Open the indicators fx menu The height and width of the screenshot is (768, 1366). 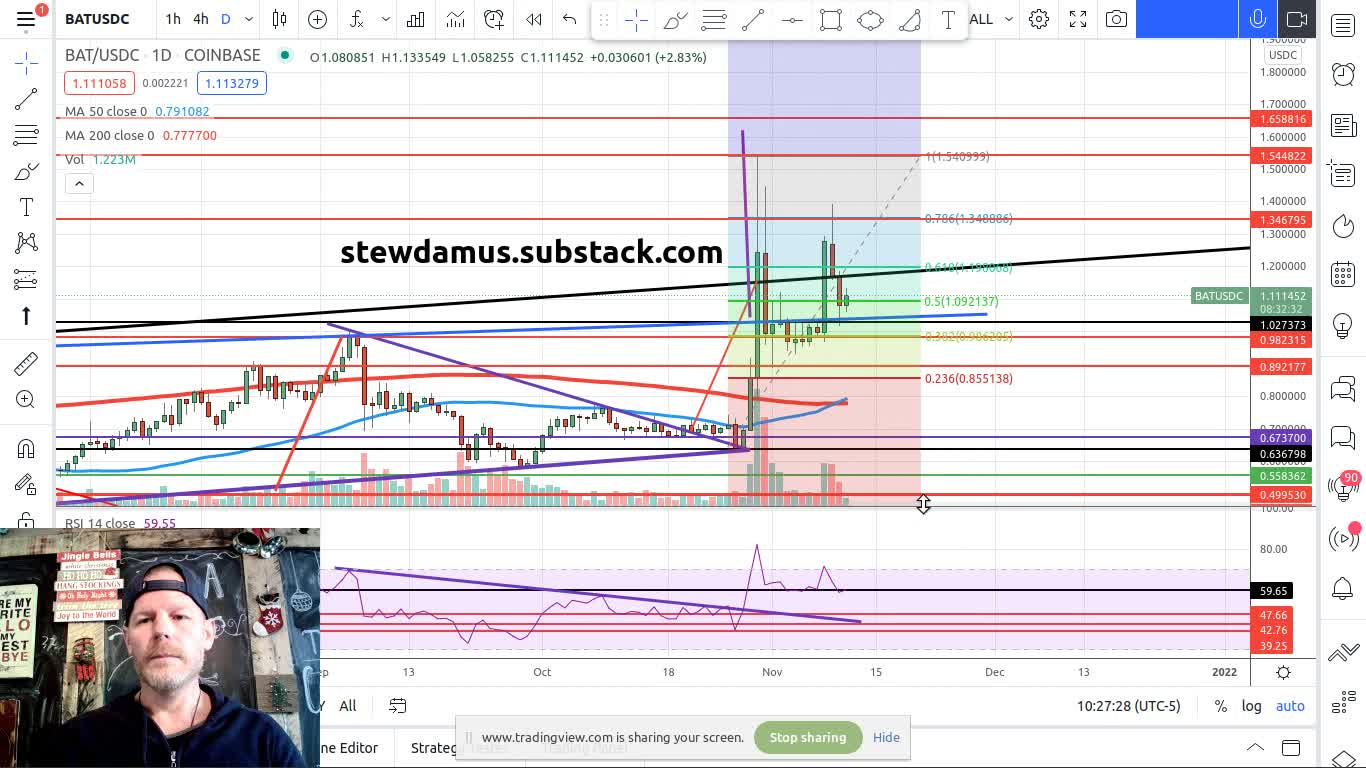357,19
